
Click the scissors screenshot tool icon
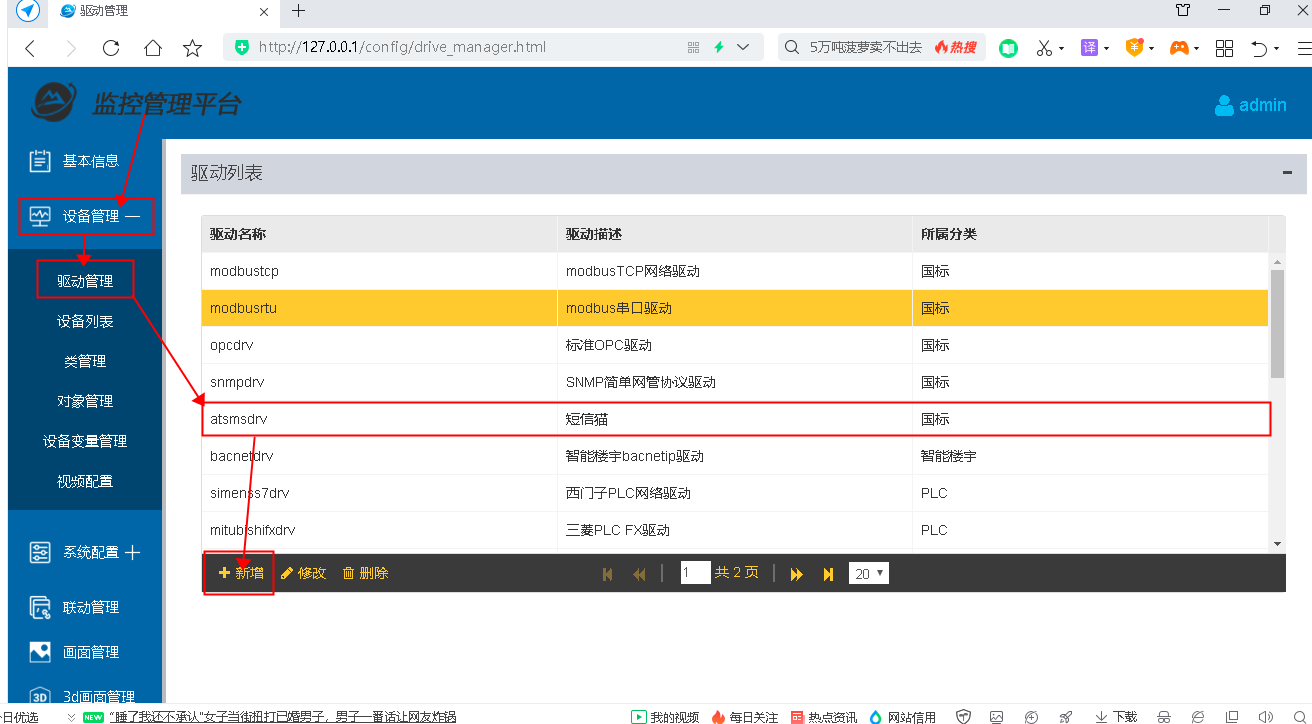[x=1044, y=47]
